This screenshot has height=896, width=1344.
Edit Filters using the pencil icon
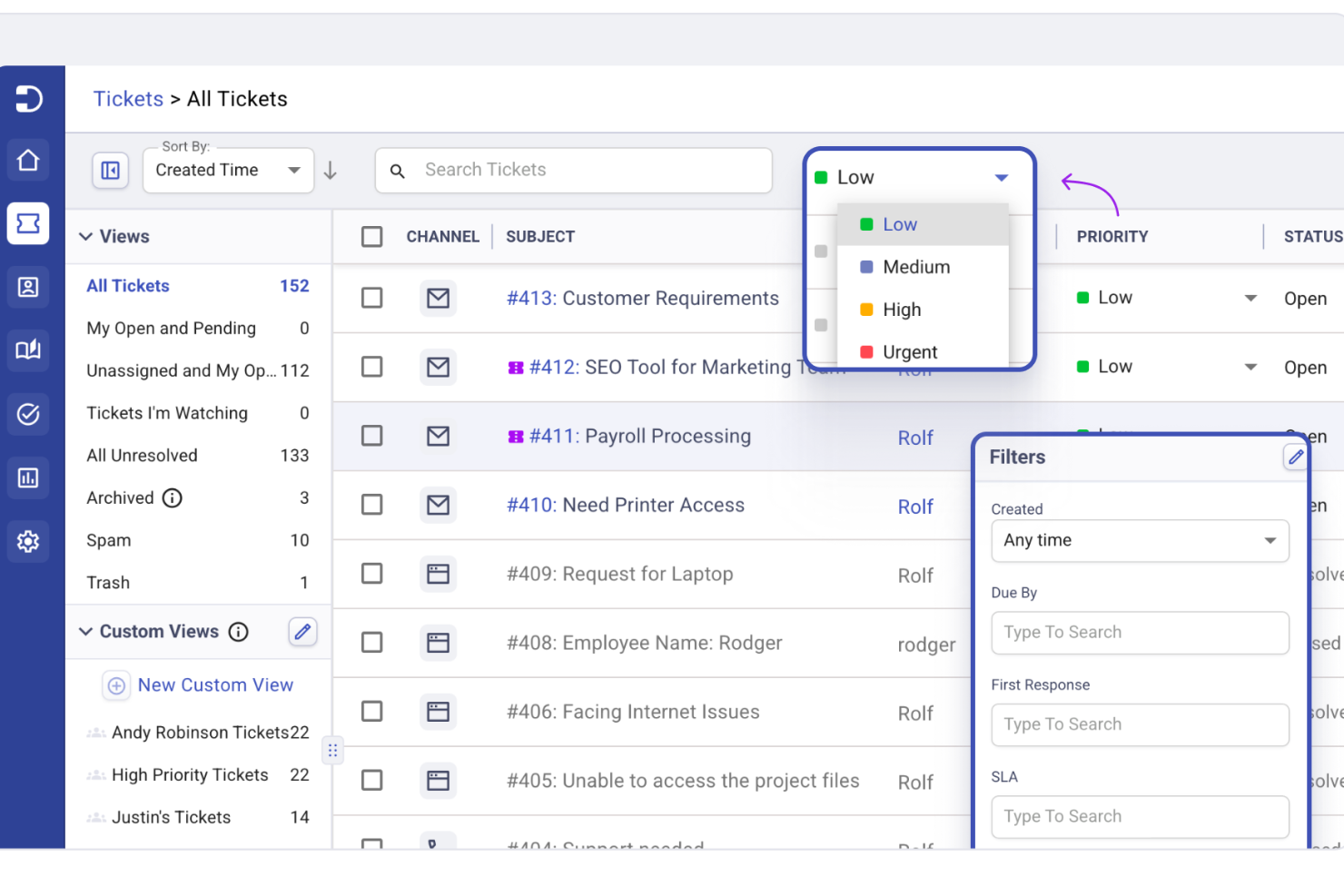[x=1296, y=457]
